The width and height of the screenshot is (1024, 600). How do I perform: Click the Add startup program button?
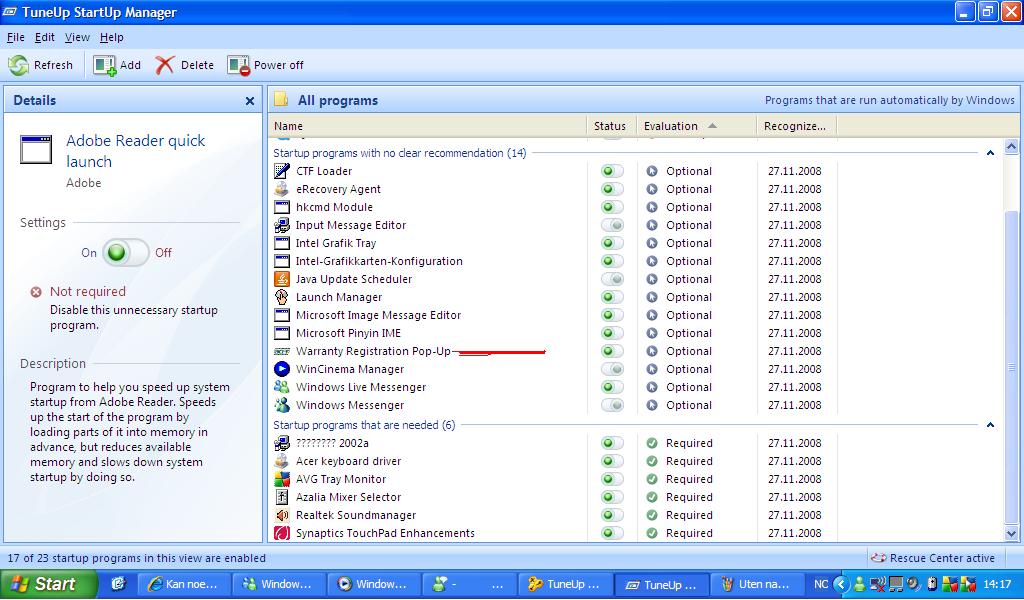[117, 65]
